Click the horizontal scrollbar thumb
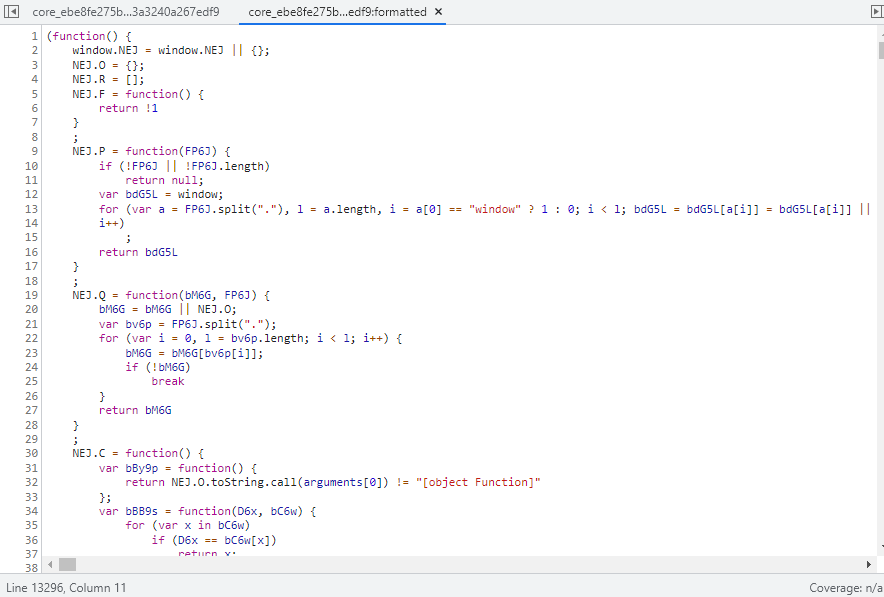Viewport: 884px width, 597px height. pos(68,564)
